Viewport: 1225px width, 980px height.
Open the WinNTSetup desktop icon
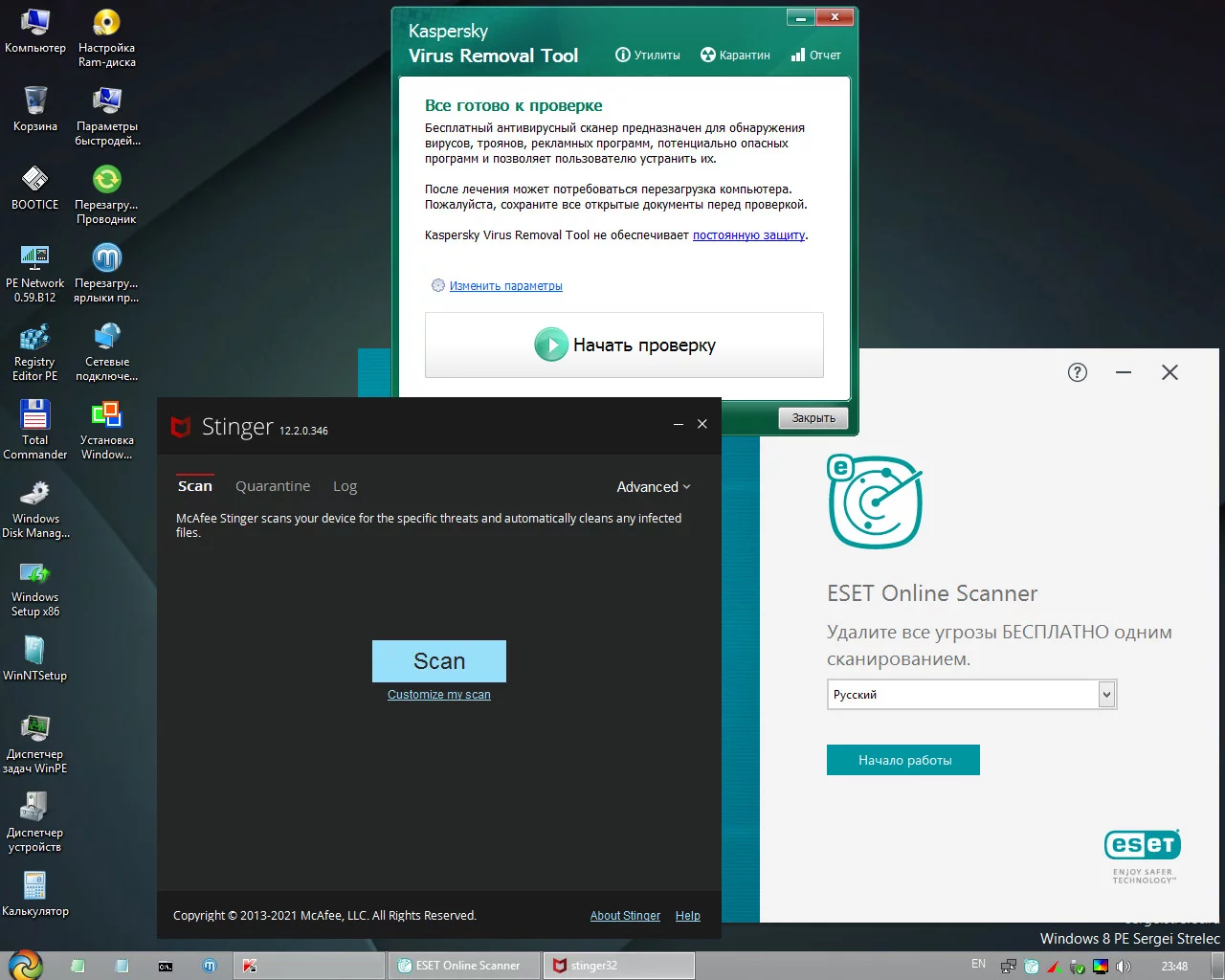point(35,658)
